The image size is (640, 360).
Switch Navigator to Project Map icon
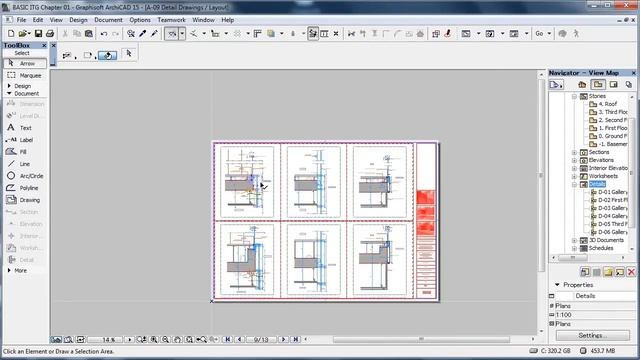click(x=582, y=84)
